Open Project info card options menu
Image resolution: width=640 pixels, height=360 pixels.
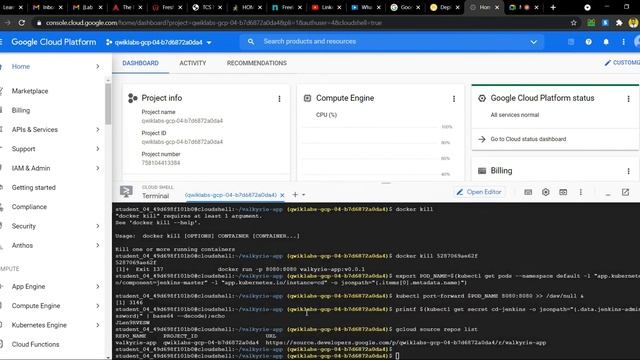click(279, 98)
